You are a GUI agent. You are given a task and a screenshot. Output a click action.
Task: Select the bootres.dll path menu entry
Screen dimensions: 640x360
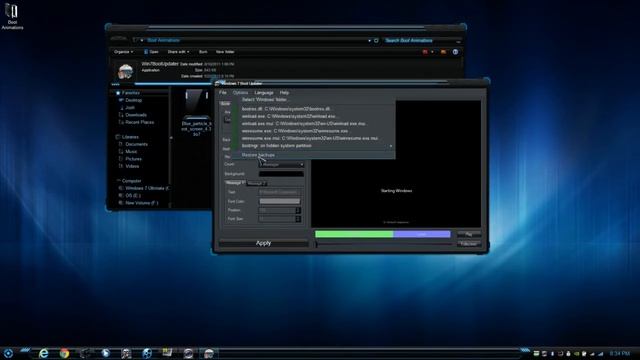tap(313, 109)
